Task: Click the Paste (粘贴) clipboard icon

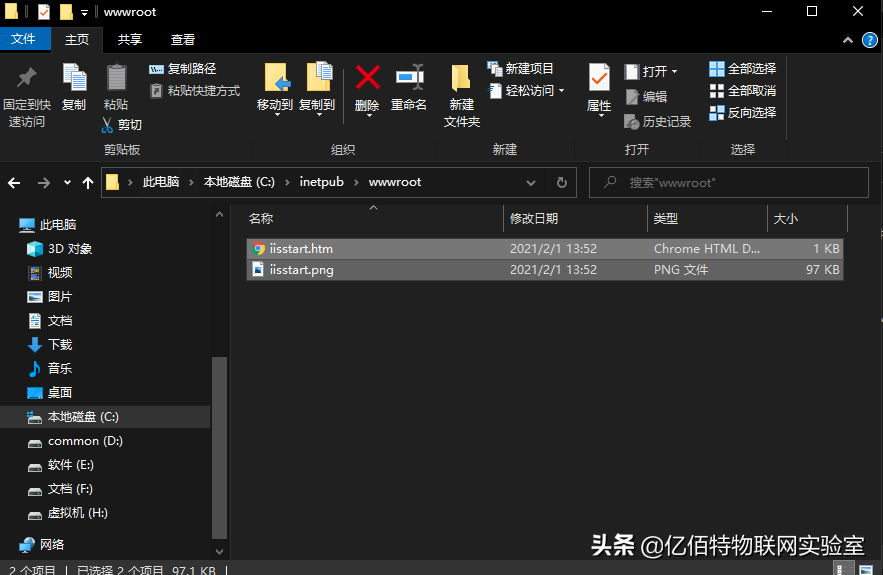Action: click(x=116, y=78)
